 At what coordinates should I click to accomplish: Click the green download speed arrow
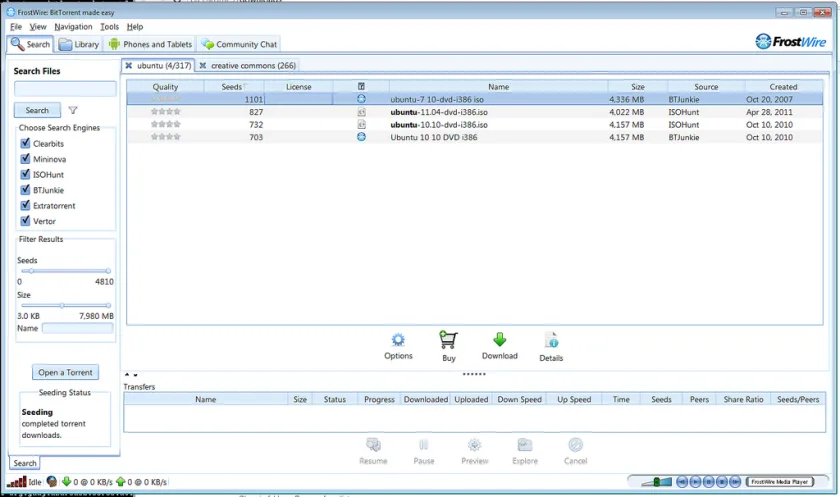[x=66, y=481]
